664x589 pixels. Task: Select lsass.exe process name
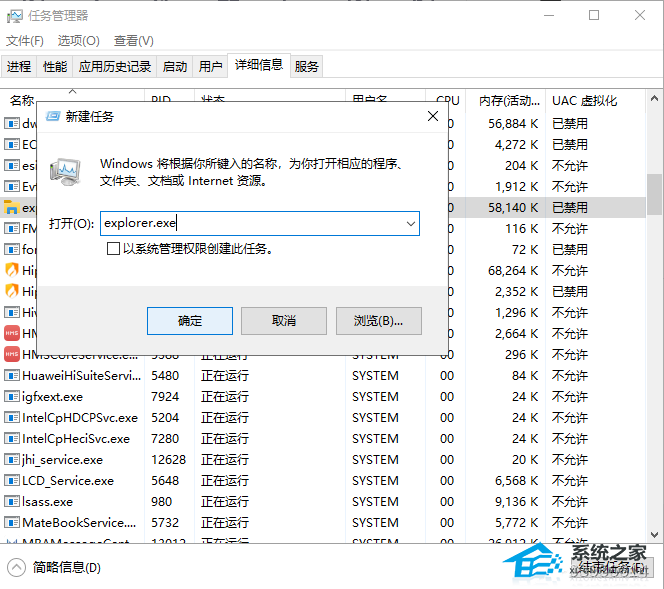click(47, 502)
